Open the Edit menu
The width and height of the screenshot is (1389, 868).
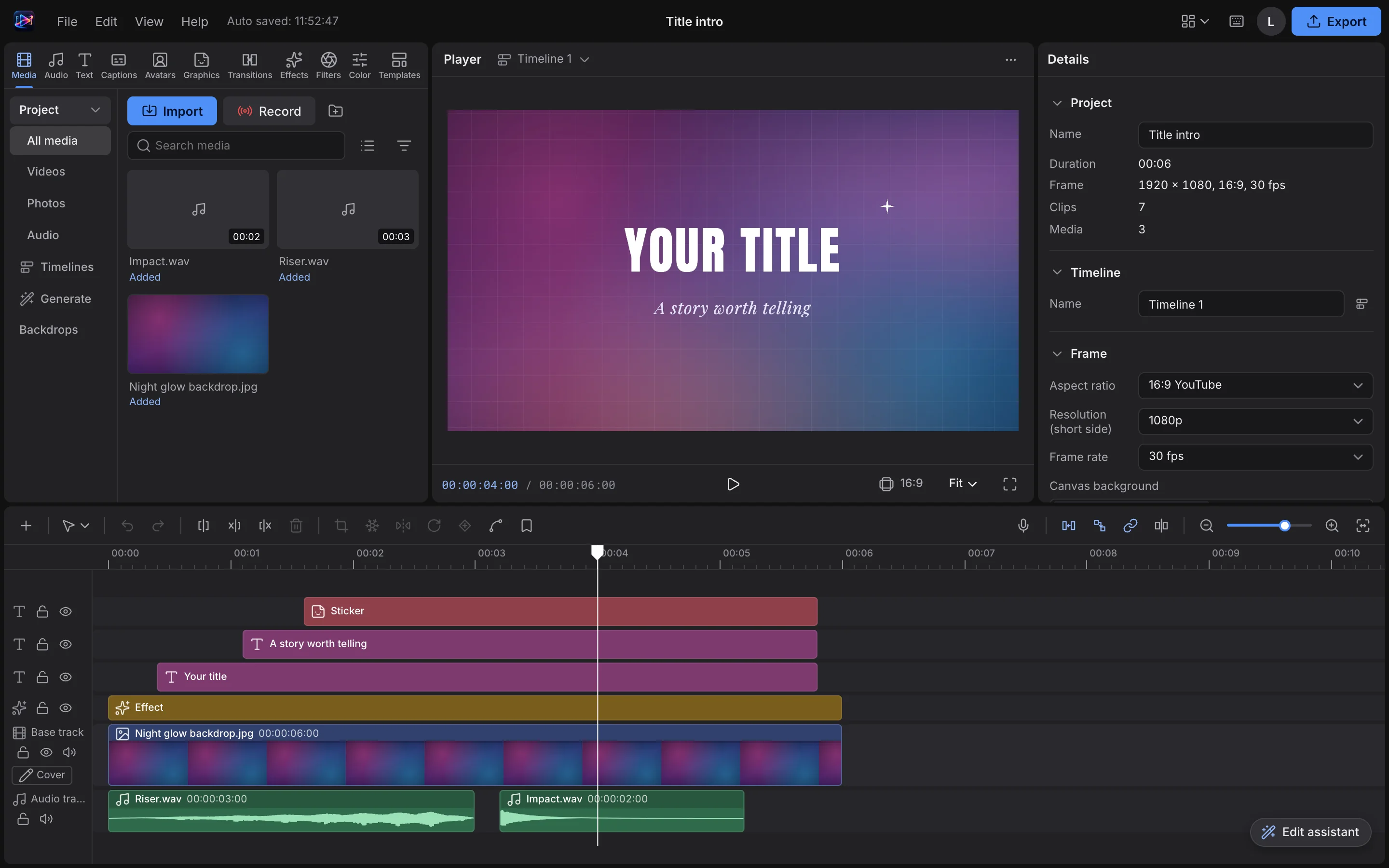tap(106, 21)
